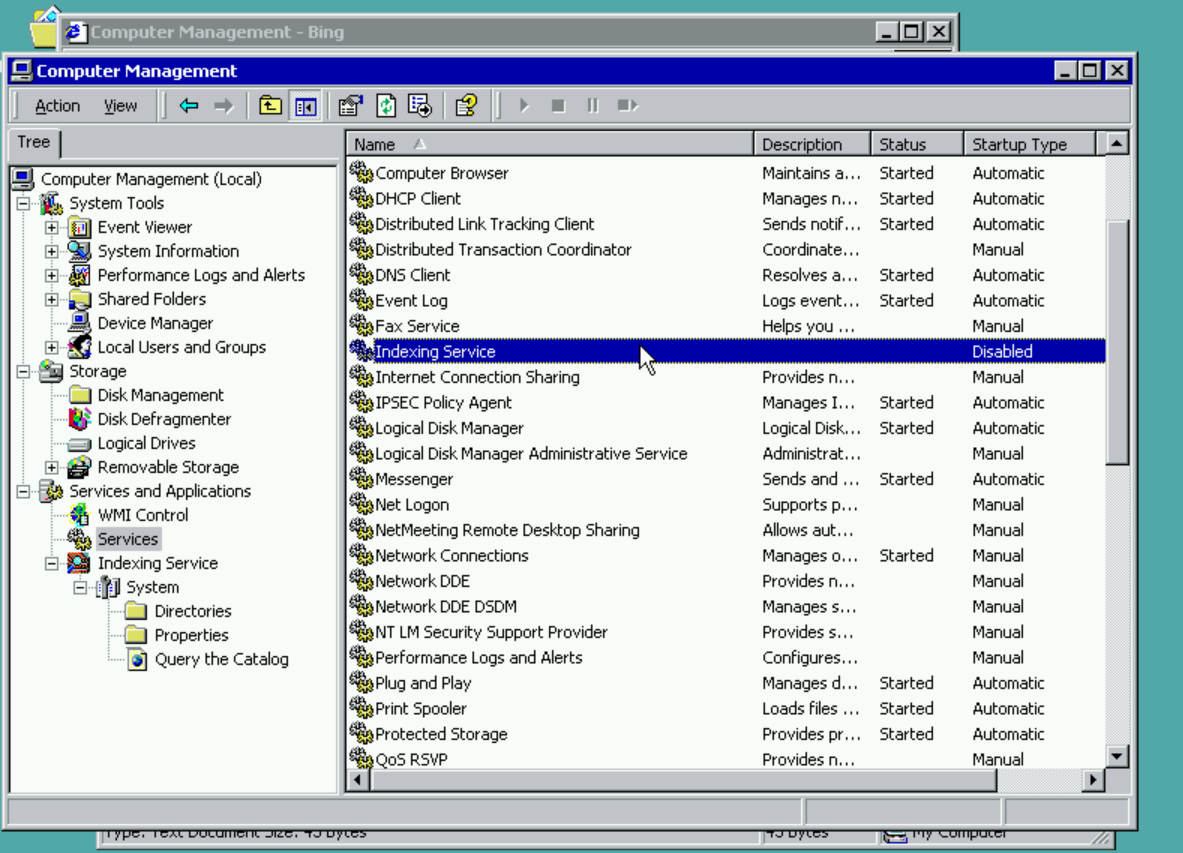Select the Print Spooler service row

tap(420, 709)
